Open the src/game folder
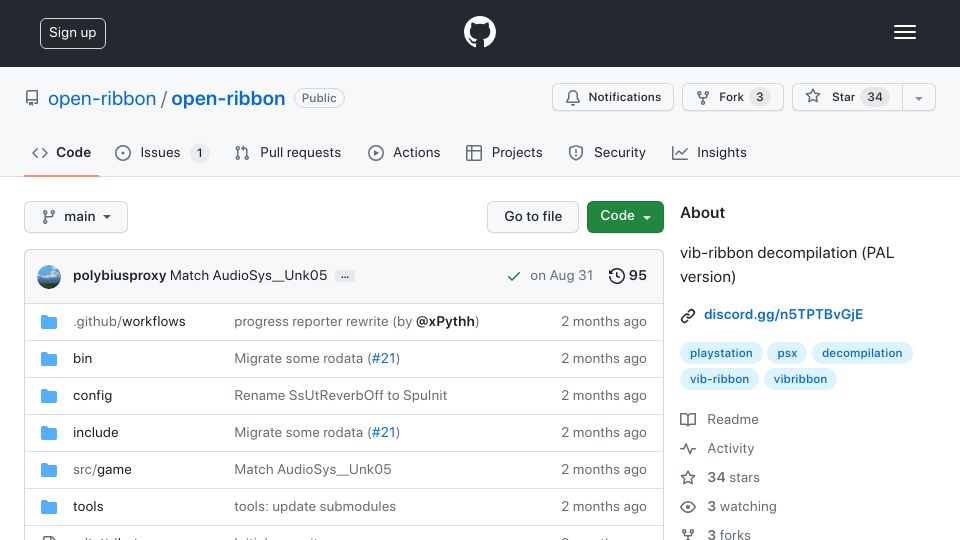Image resolution: width=960 pixels, height=540 pixels. point(102,470)
